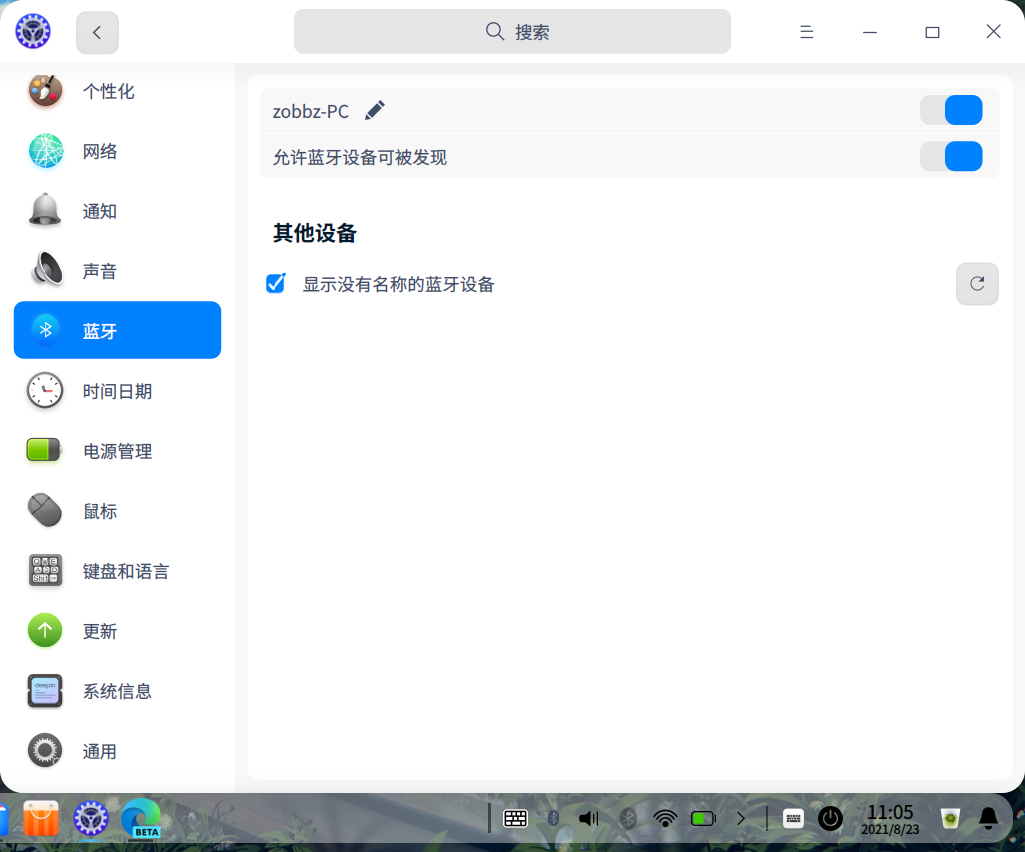Open 键盘和语言 keyboard and language settings
This screenshot has height=852, width=1025.
pos(117,571)
